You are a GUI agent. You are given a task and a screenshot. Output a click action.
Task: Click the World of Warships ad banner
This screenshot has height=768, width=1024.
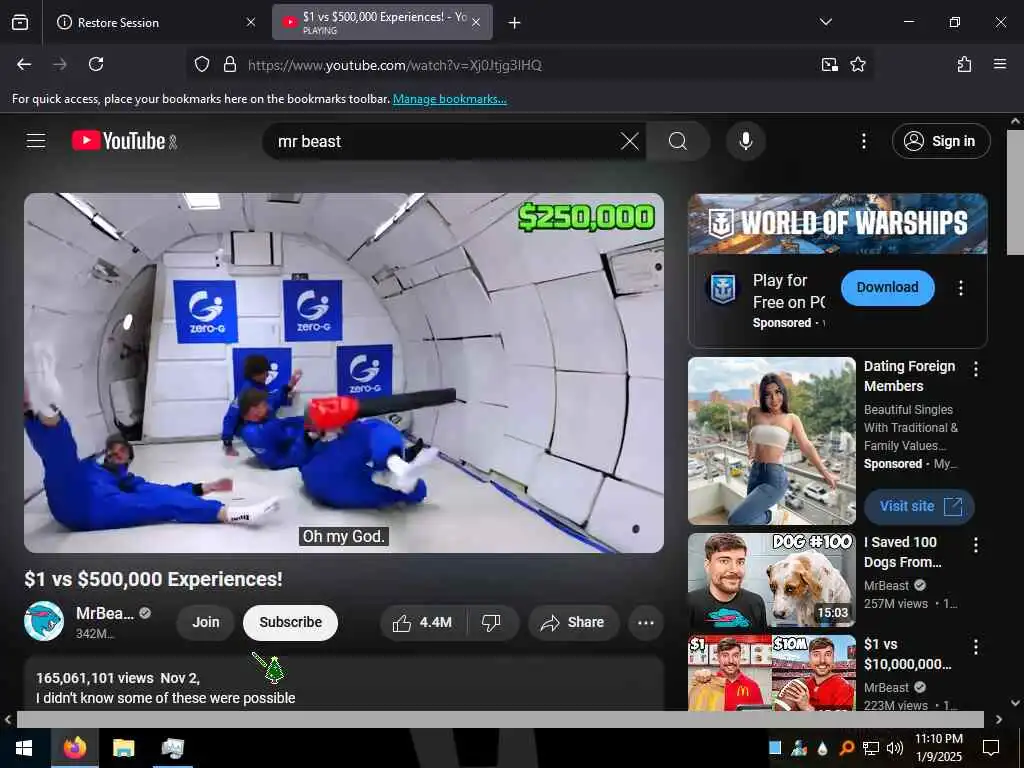[x=838, y=223]
